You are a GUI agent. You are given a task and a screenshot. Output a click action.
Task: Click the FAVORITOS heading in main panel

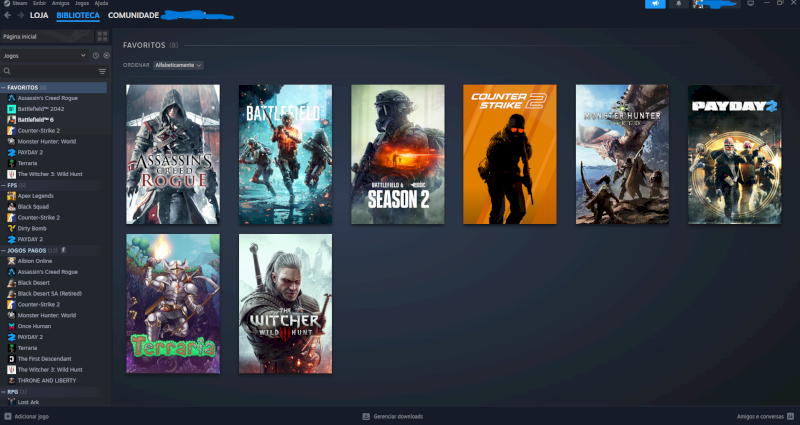144,45
